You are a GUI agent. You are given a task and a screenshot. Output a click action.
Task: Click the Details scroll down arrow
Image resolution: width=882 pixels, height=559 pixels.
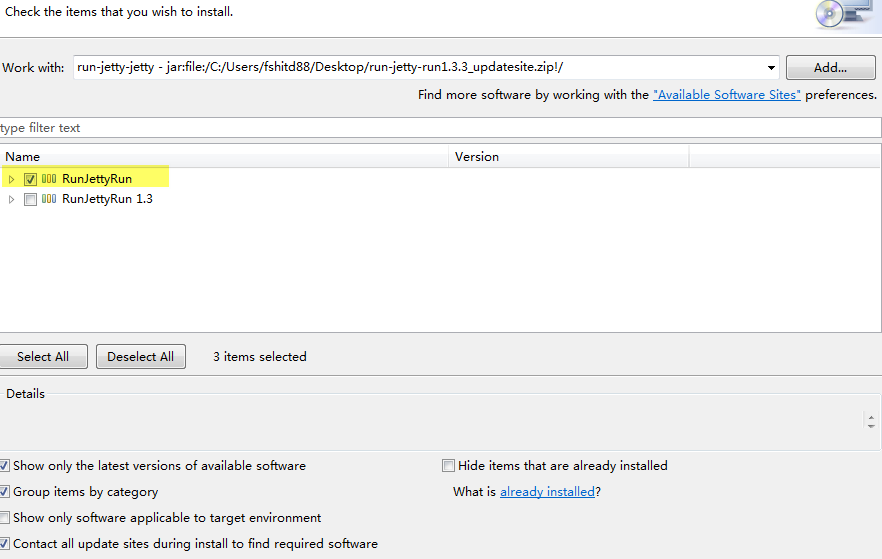pos(871,426)
